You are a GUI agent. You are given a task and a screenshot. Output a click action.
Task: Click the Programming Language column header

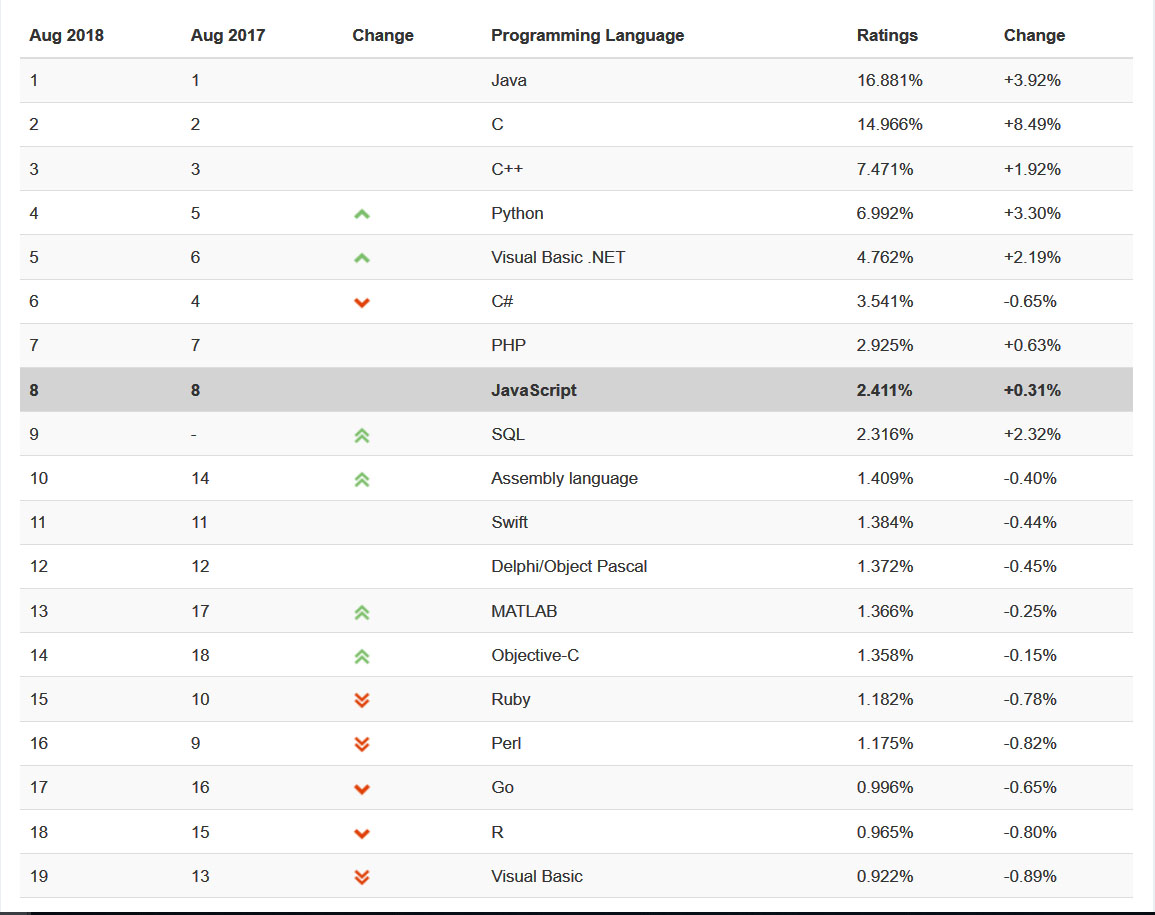[x=587, y=35]
